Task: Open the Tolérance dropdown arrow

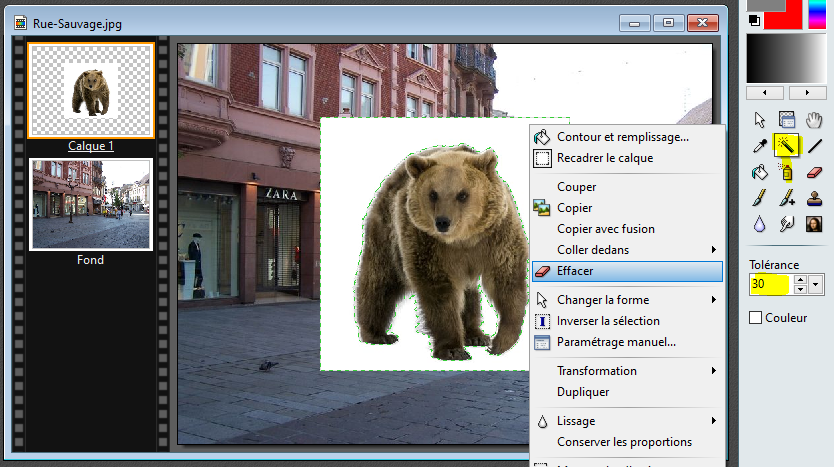Action: coord(817,285)
